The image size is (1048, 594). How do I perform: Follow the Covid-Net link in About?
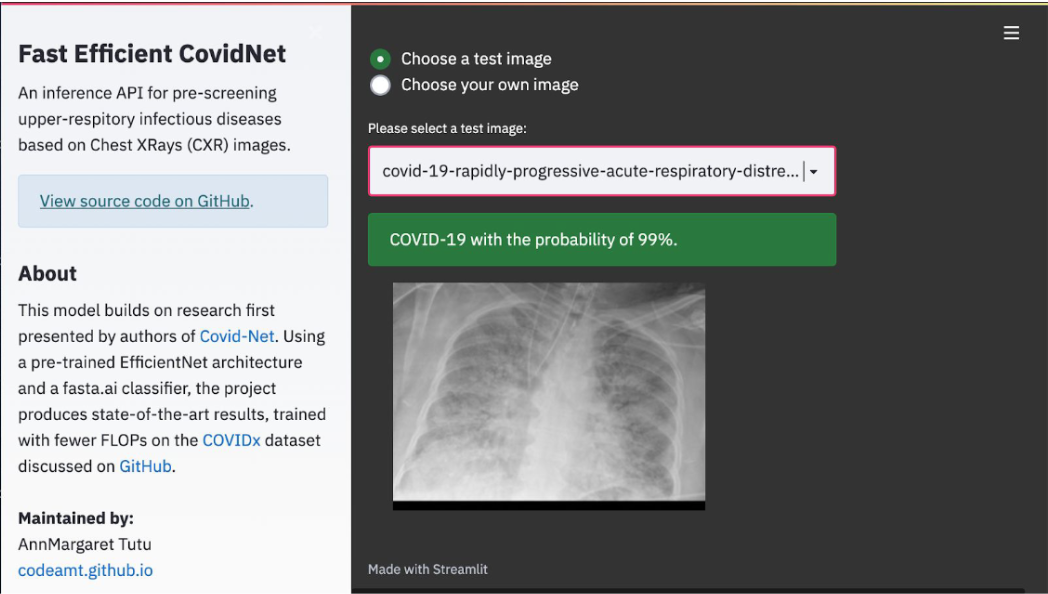click(237, 336)
